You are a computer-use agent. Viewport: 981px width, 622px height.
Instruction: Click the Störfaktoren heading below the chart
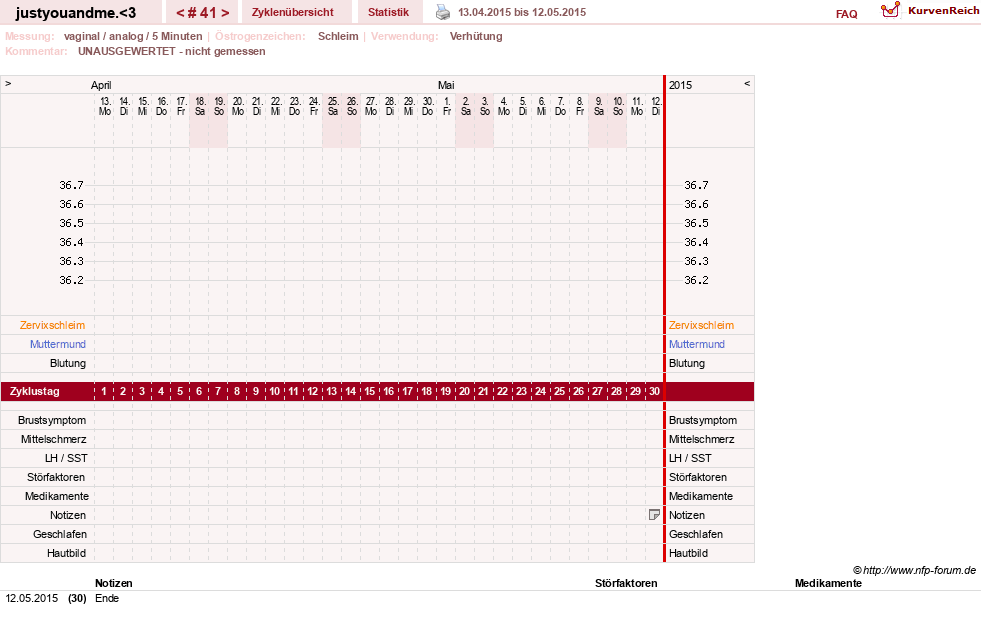[626, 583]
